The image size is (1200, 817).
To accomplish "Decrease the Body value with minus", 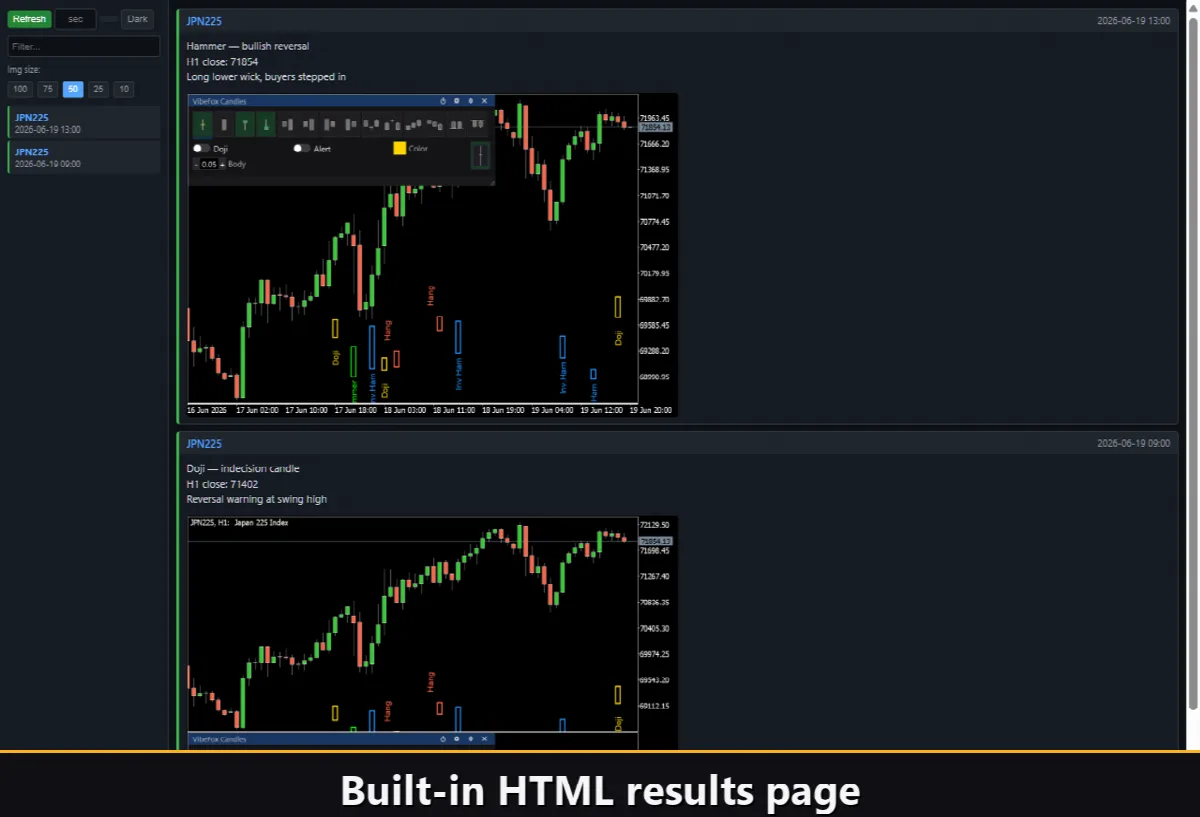I will [196, 164].
